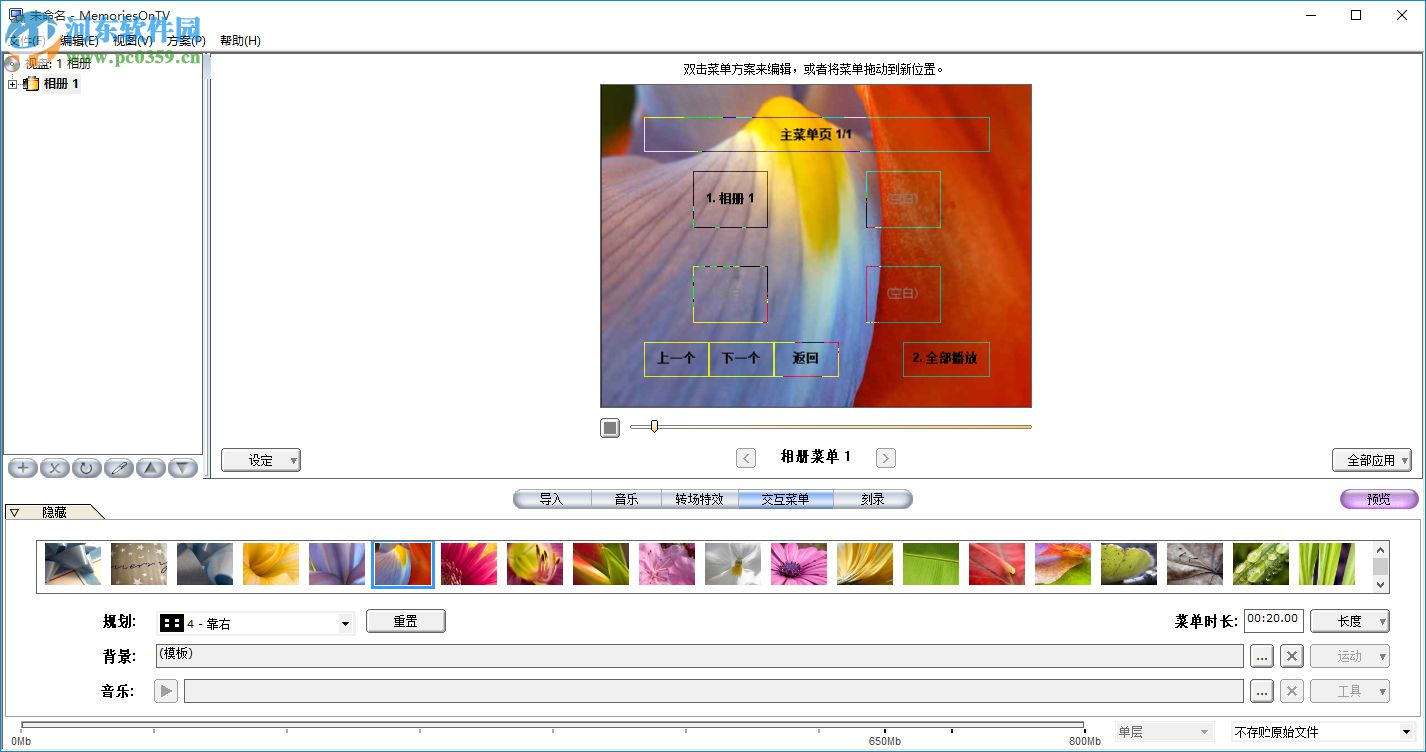Select the yellow tulip template thumbnail
This screenshot has width=1426, height=752.
coord(271,564)
